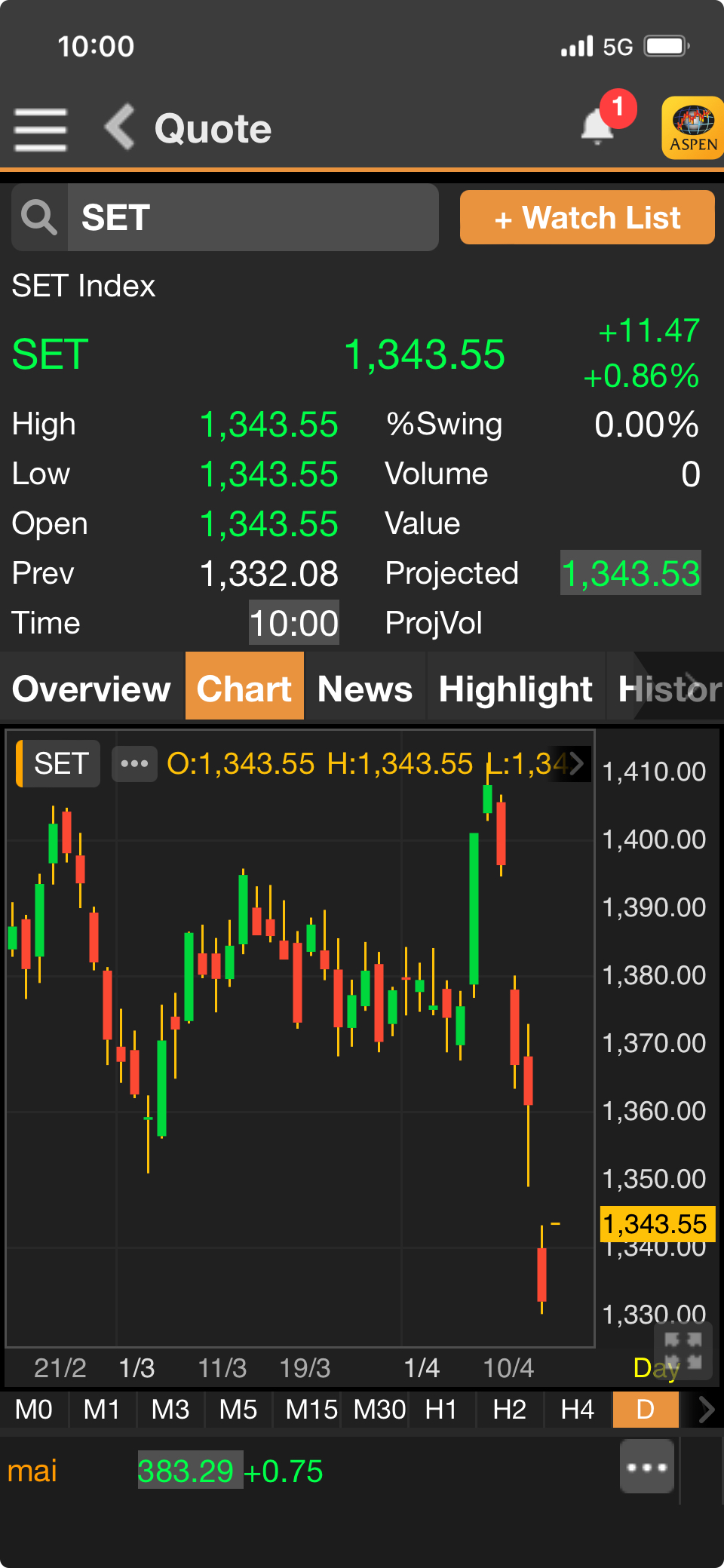Open ticker bar more options button
This screenshot has height=1568, width=724.
tap(647, 1467)
